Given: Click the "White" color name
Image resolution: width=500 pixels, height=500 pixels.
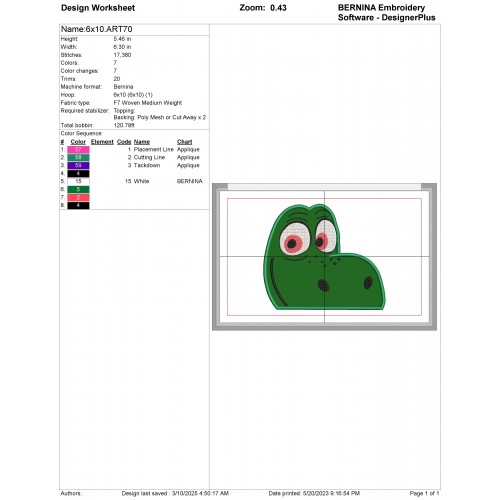Looking at the screenshot, I should [x=141, y=182].
